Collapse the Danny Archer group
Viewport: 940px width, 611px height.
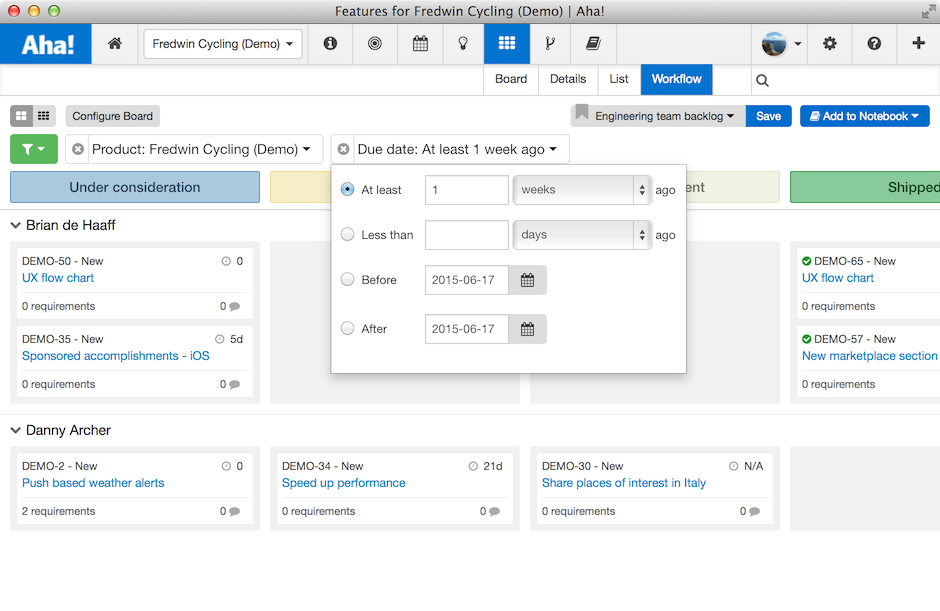pos(16,431)
